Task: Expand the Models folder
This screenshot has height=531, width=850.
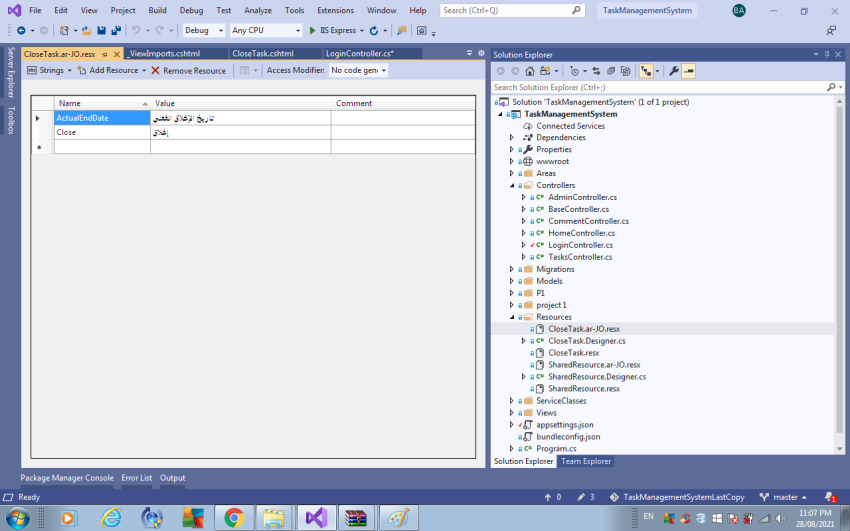Action: (512, 281)
